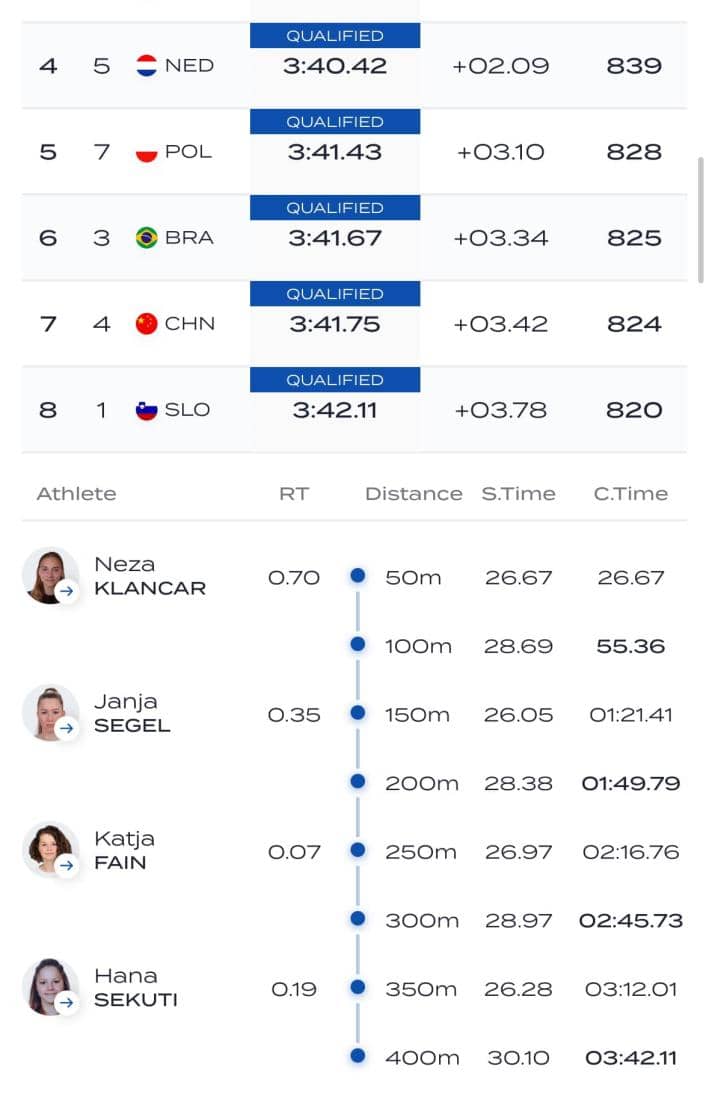Expand the POL row time 3:41.43
This screenshot has width=709, height=1100.
pyautogui.click(x=335, y=152)
